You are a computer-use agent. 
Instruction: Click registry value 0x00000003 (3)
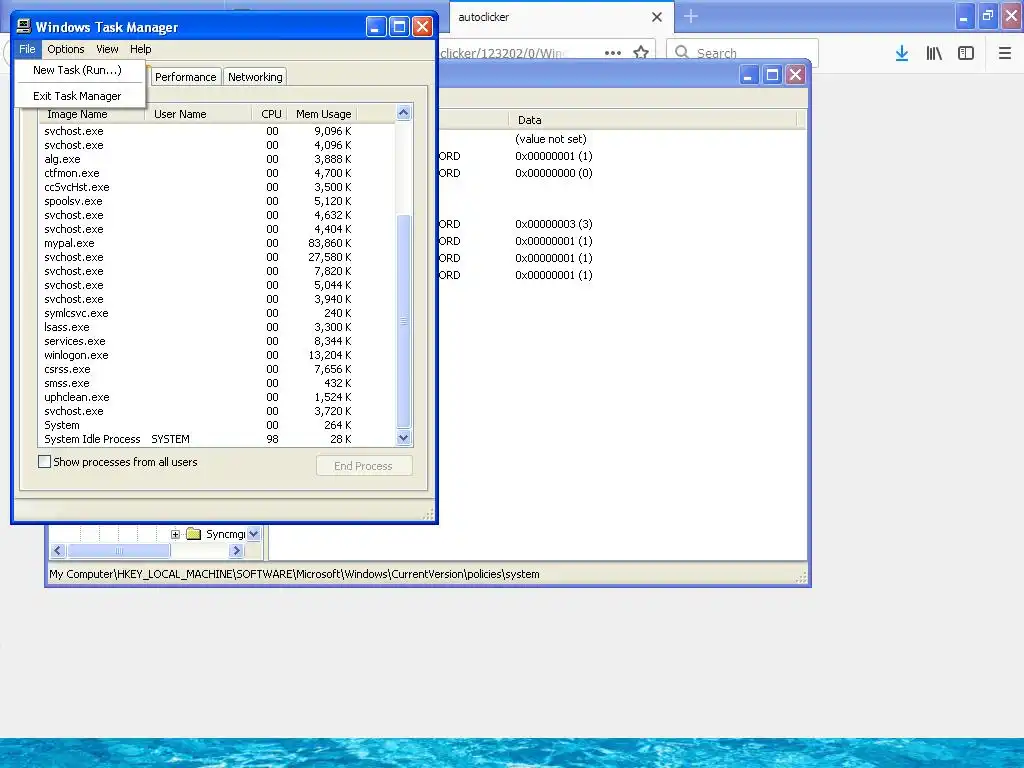coord(554,224)
